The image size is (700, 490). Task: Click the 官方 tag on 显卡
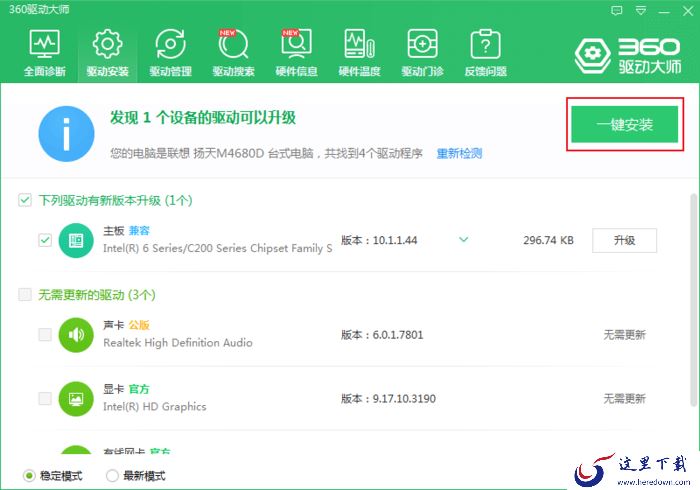[139, 389]
